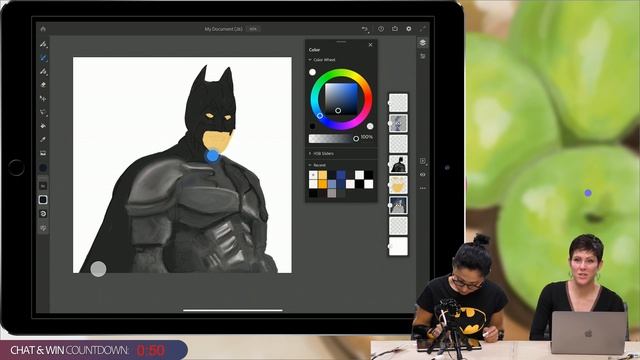Toggle layer visibility eye icon
Viewport: 640px width, 360px height.
coord(422,175)
